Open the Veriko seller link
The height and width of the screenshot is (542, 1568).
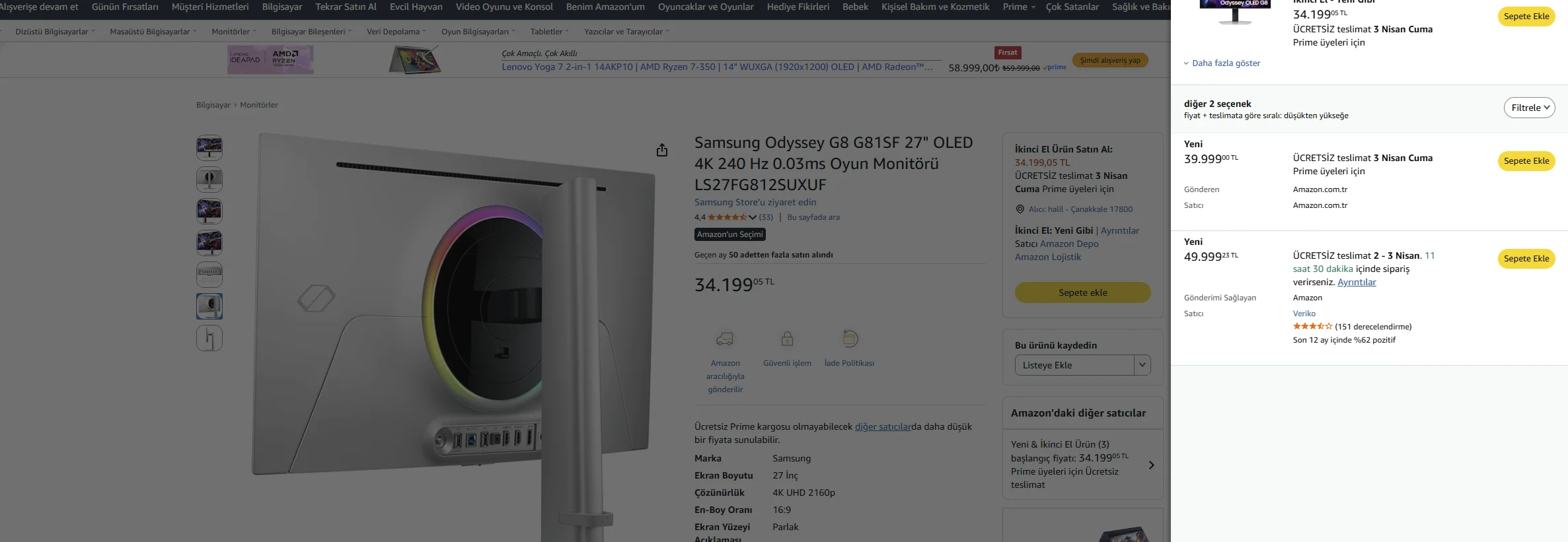coord(1304,314)
